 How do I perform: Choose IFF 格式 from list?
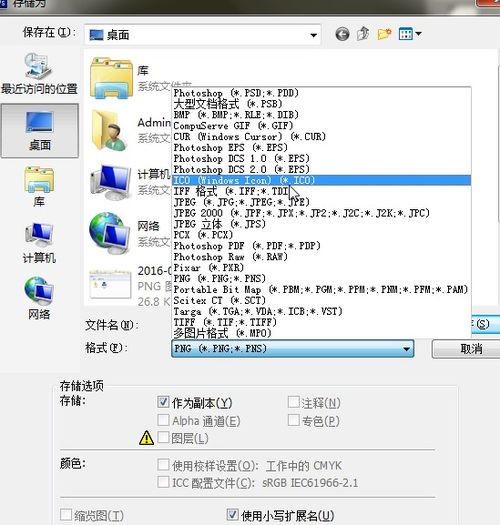click(322, 191)
